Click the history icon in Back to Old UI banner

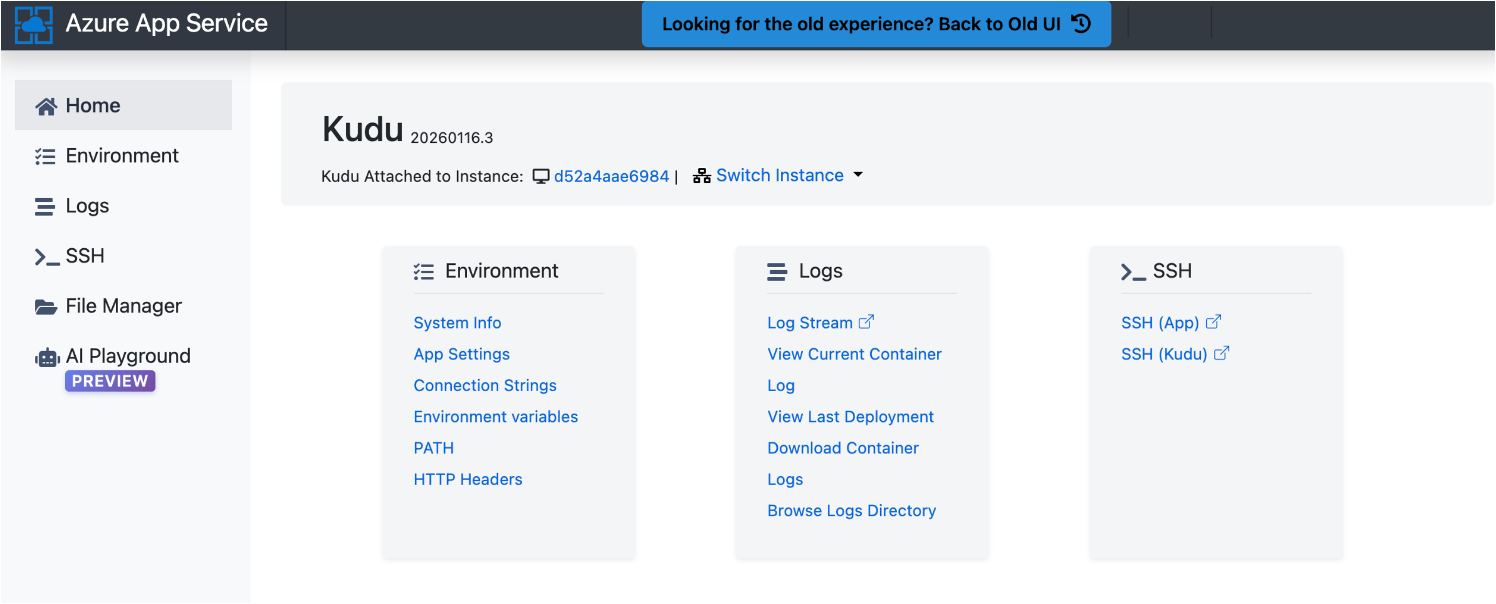click(x=1081, y=24)
